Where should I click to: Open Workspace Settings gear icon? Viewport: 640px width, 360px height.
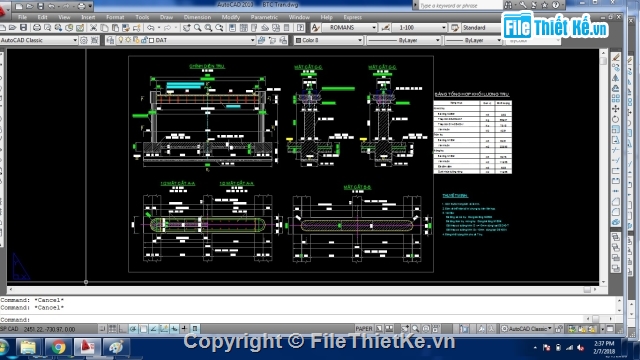pos(84,40)
